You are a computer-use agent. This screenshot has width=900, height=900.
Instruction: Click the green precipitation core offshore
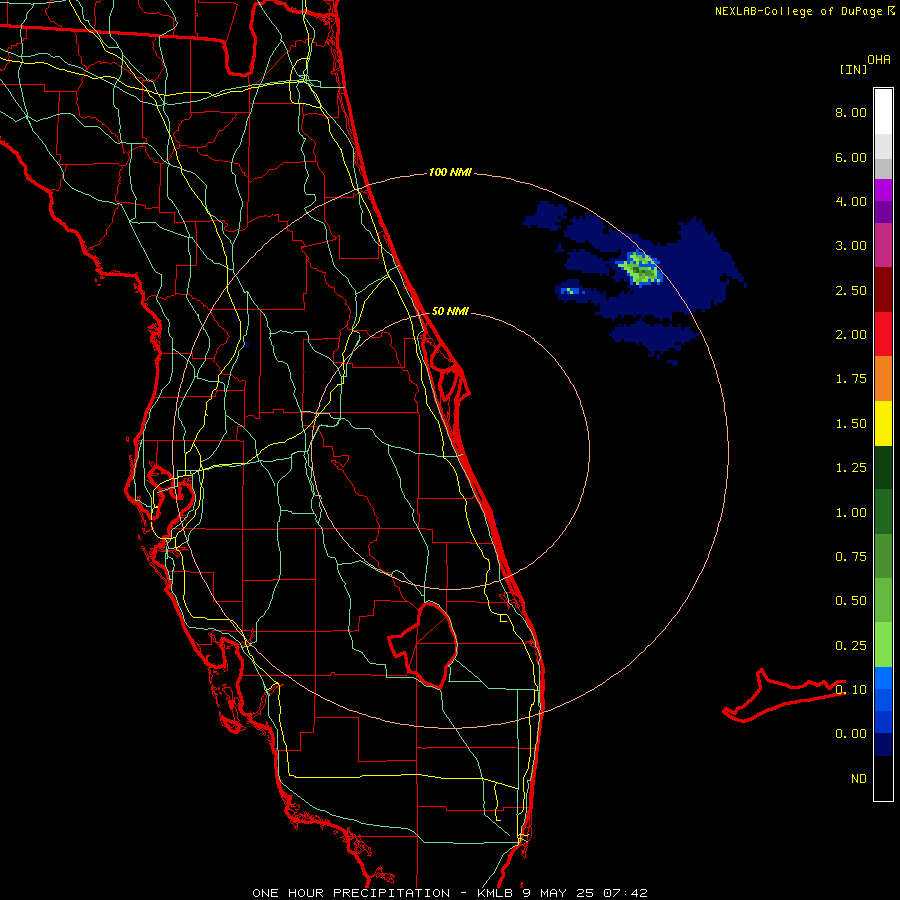coord(640,269)
